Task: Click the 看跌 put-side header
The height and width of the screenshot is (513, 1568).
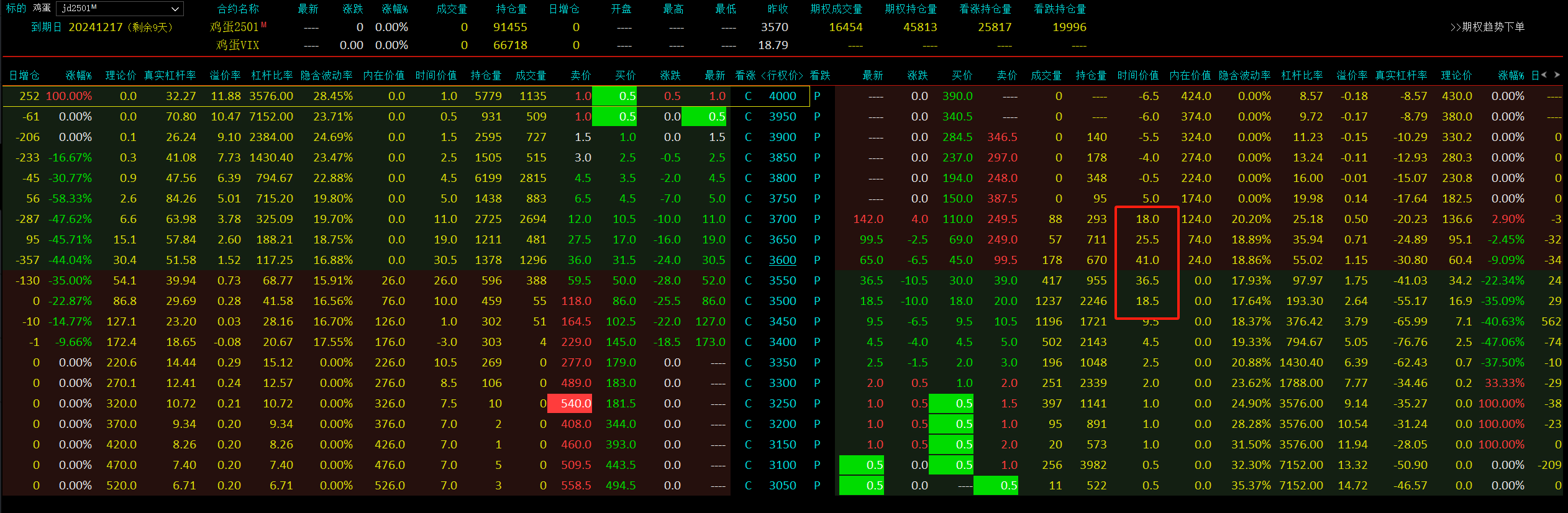Action: pyautogui.click(x=820, y=75)
